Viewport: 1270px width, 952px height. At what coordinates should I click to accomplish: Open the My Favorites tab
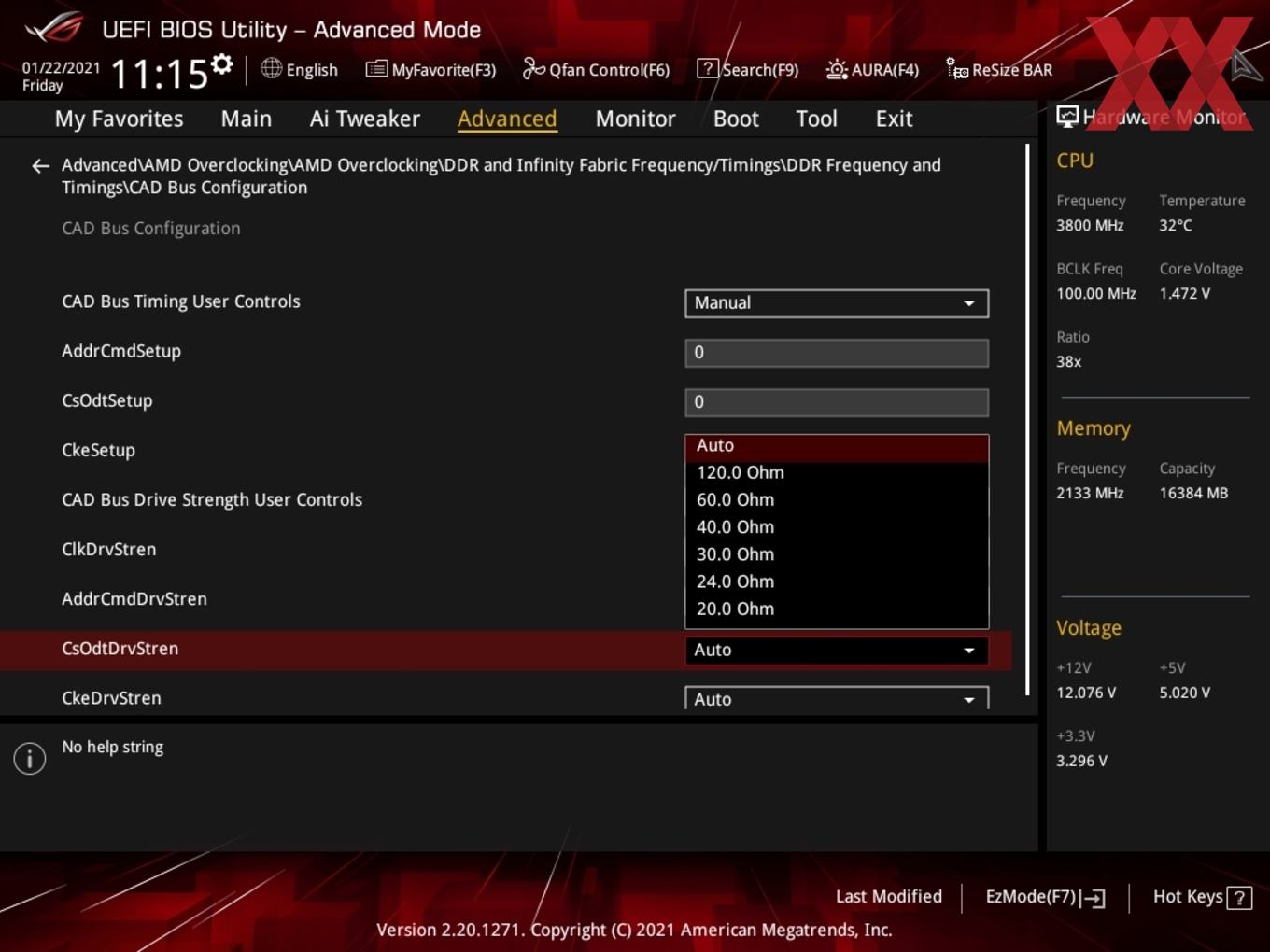point(119,119)
